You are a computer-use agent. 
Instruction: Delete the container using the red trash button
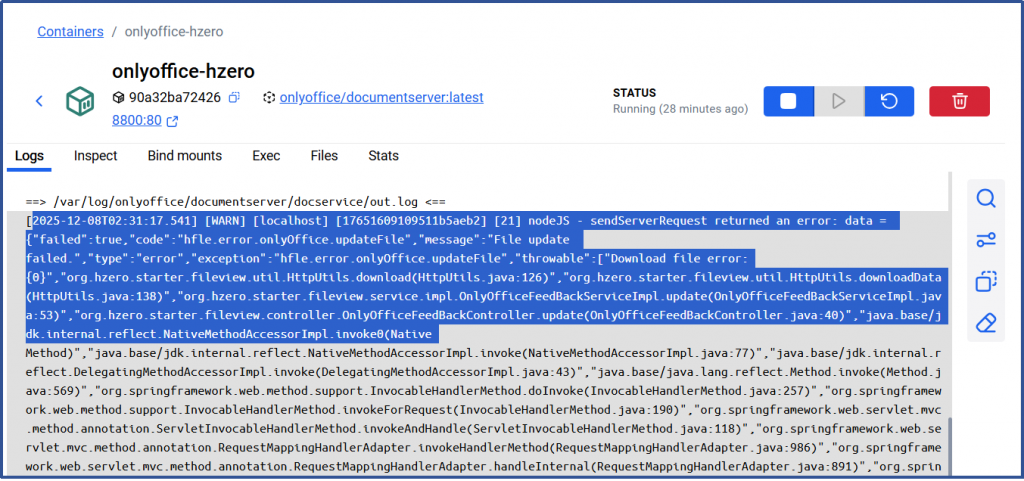(x=959, y=101)
